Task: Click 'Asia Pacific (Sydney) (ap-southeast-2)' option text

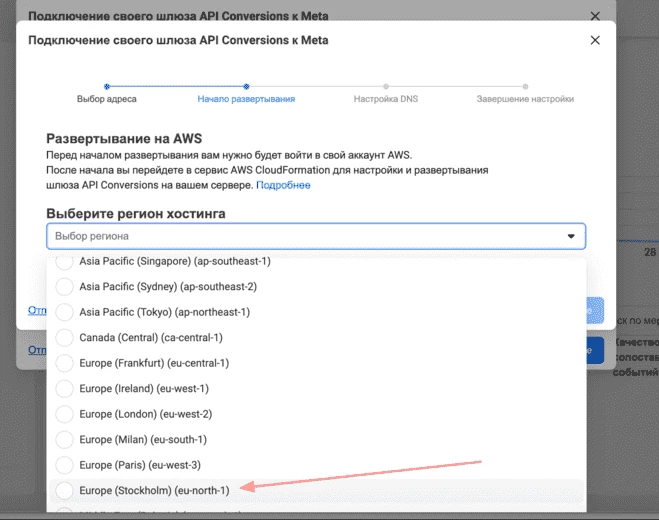Action: click(x=168, y=287)
